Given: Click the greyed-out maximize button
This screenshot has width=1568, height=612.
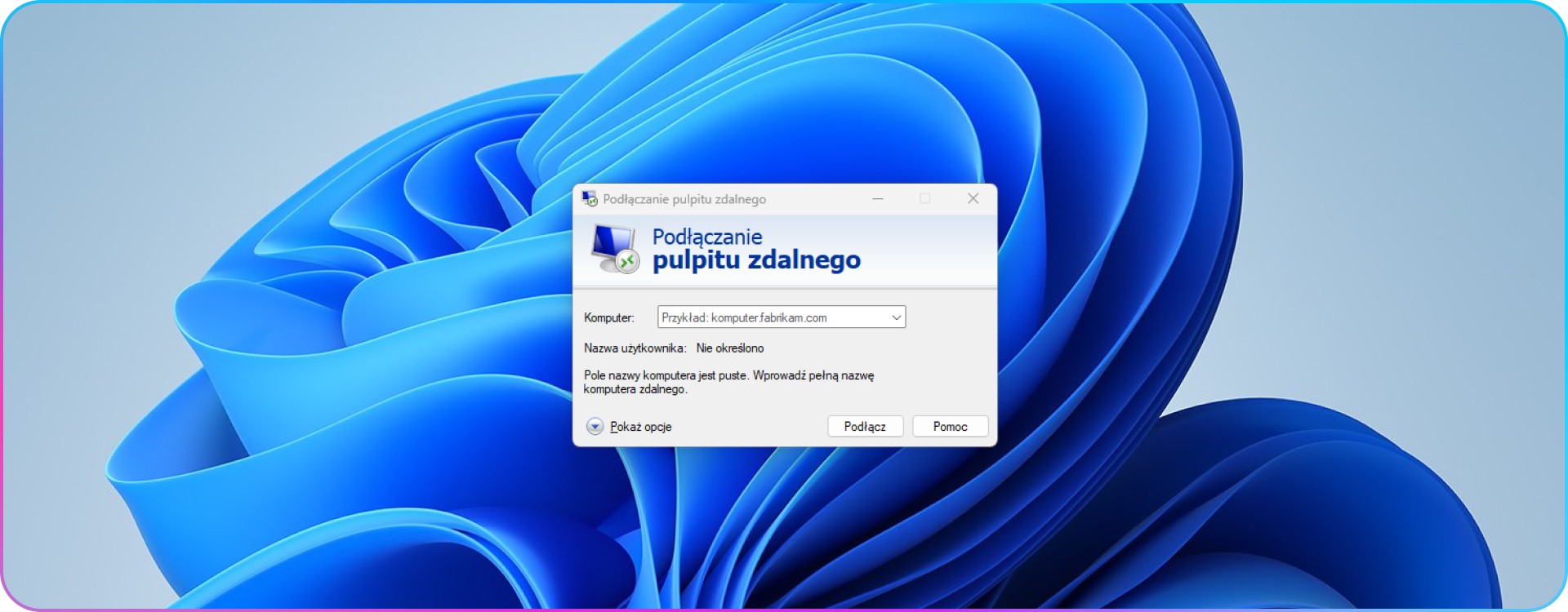Looking at the screenshot, I should click(924, 198).
